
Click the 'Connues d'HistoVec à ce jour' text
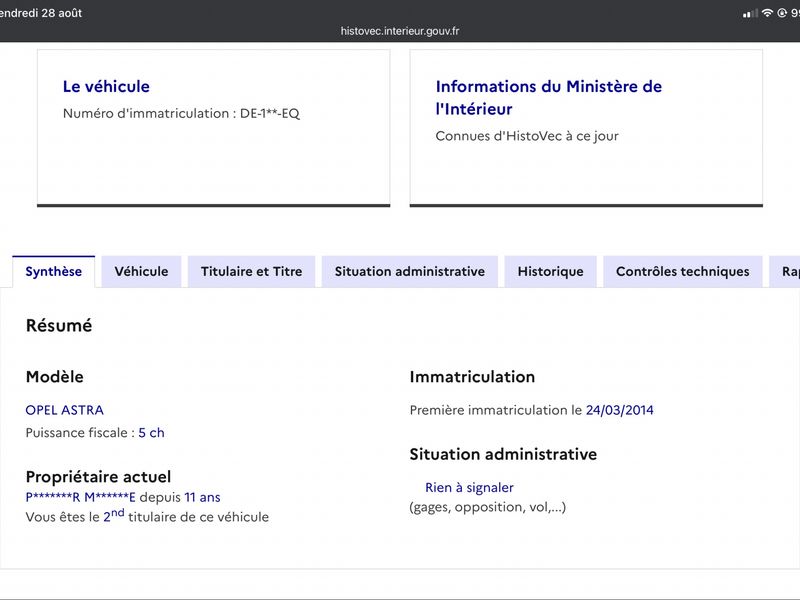coord(527,136)
